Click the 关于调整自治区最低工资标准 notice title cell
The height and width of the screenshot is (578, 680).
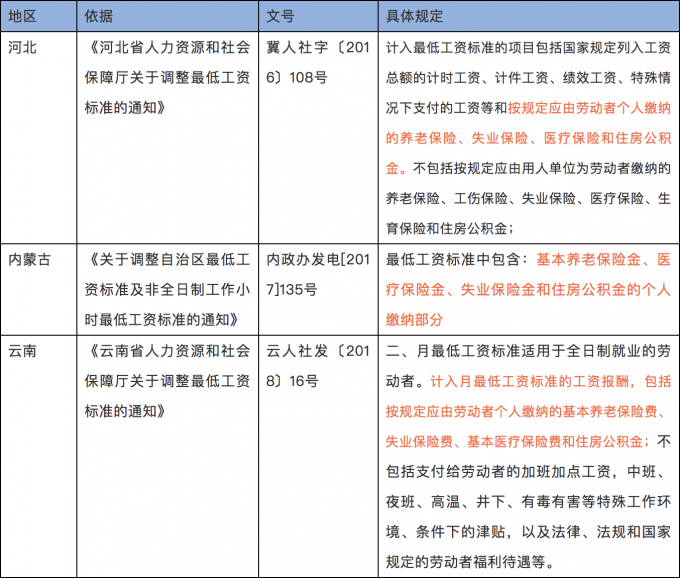(168, 289)
